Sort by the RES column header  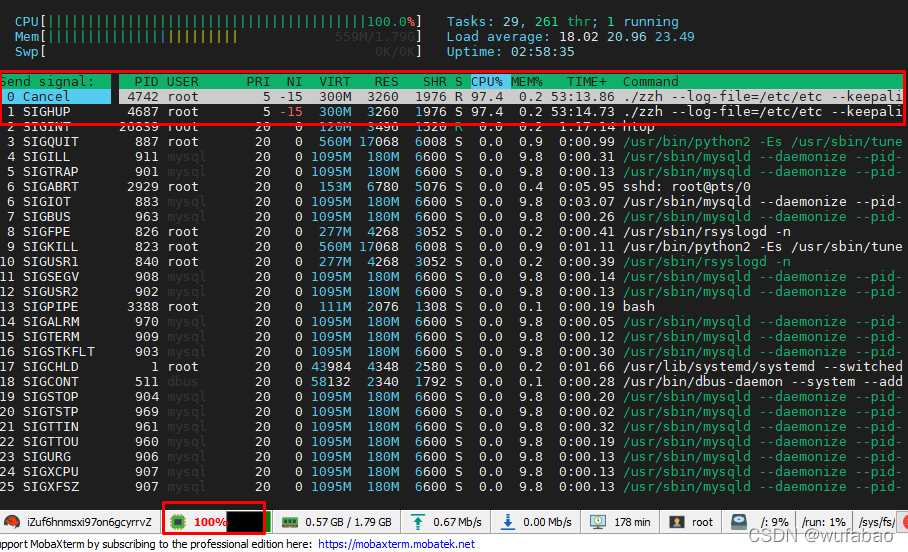click(x=386, y=82)
